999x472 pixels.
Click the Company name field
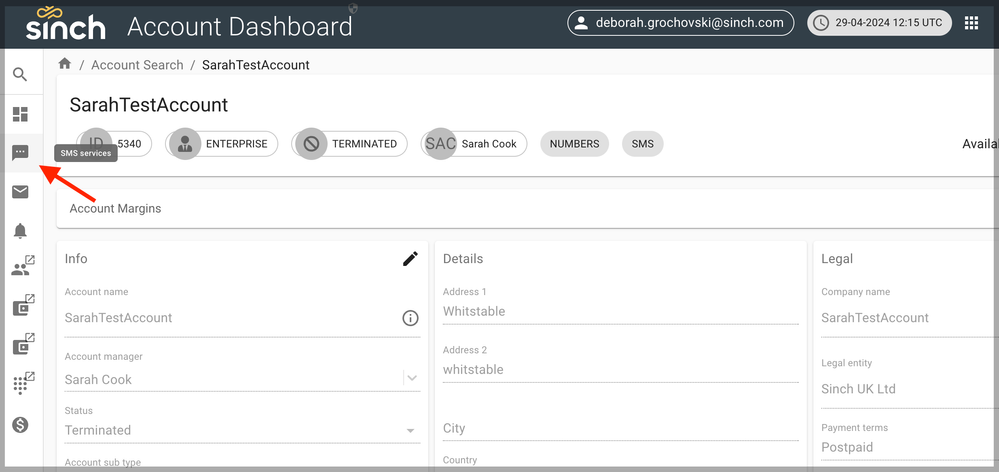coord(910,318)
